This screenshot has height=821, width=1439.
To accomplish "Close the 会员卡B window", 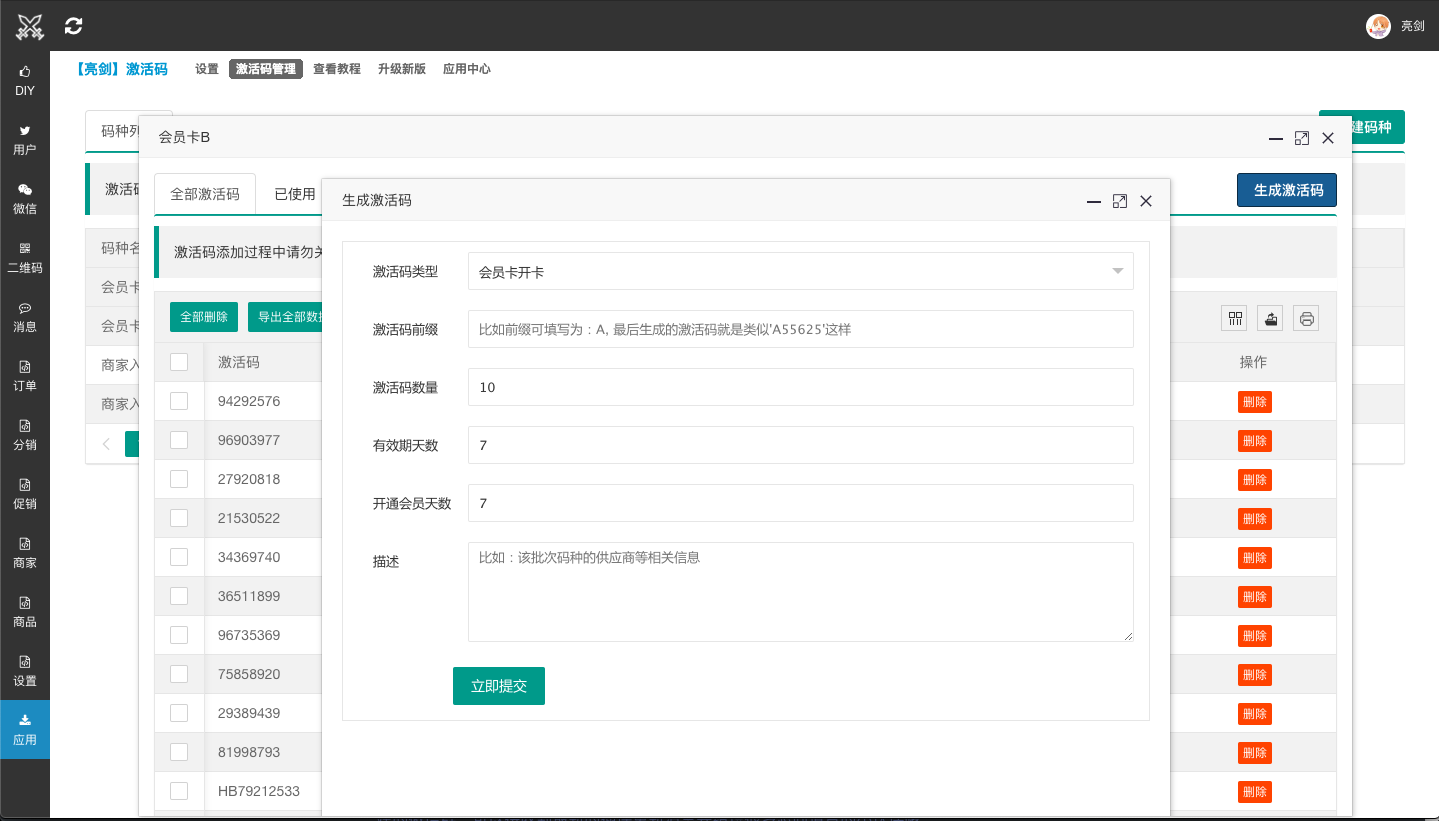I will 1328,138.
